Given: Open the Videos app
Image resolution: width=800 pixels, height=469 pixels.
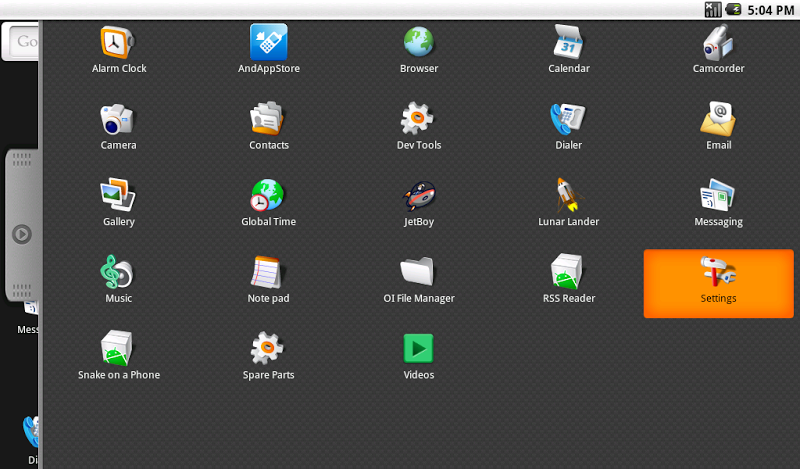Looking at the screenshot, I should (x=418, y=356).
